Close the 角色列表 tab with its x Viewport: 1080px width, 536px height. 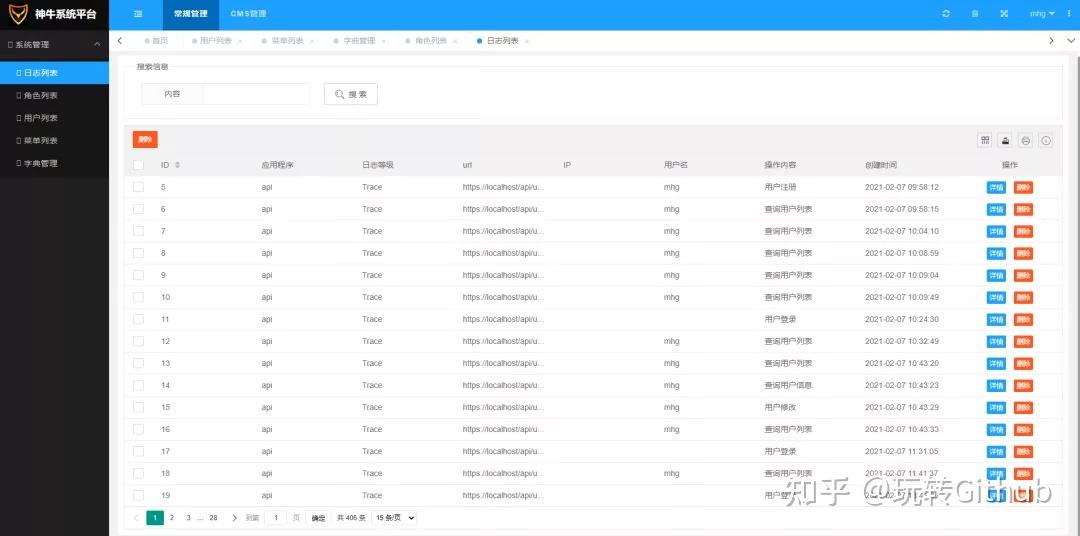pos(455,41)
